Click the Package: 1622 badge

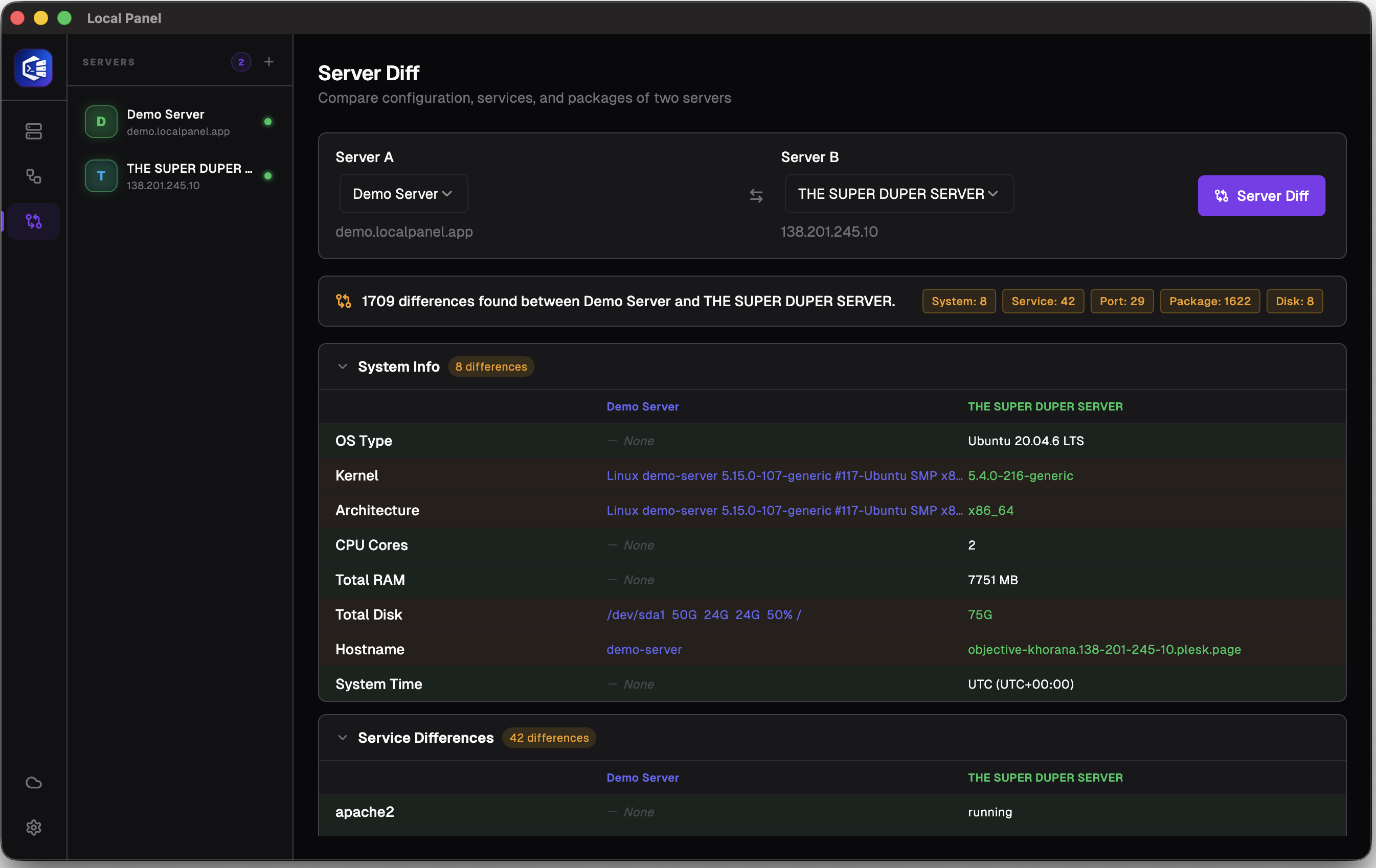click(1210, 301)
